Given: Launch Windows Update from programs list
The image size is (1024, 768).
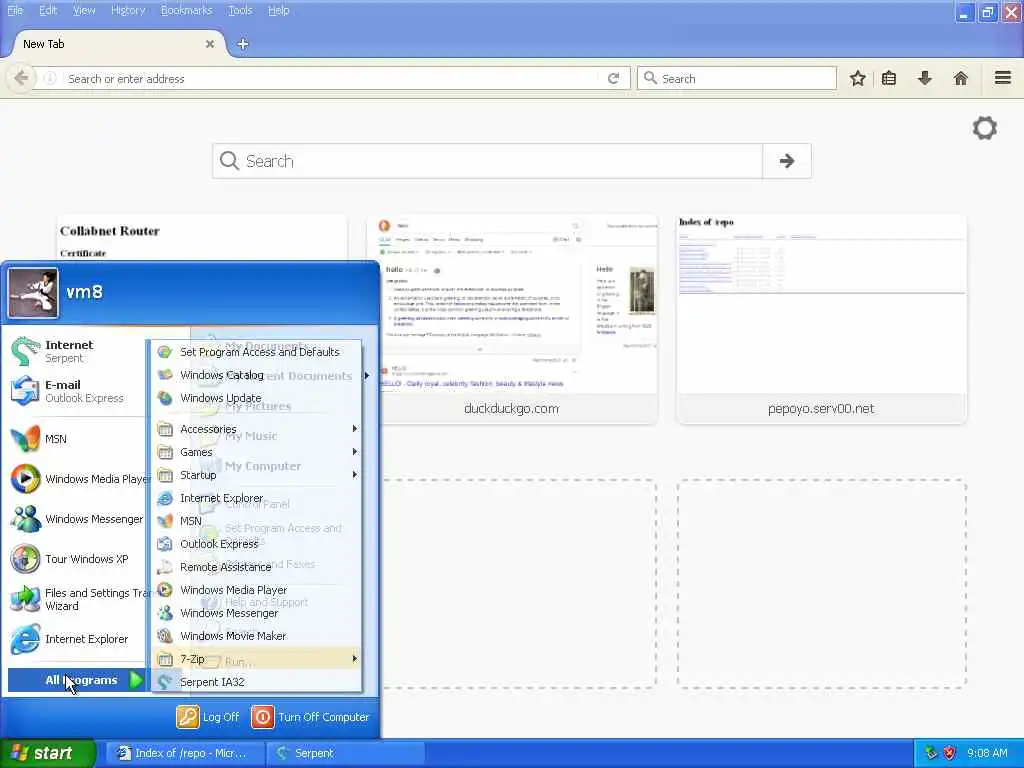Looking at the screenshot, I should pos(257,398).
